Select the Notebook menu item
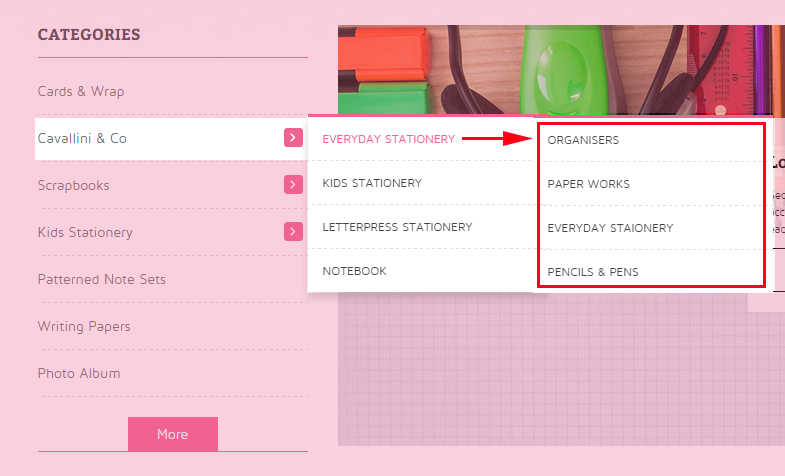Screen dimensions: 785x476 click(354, 271)
